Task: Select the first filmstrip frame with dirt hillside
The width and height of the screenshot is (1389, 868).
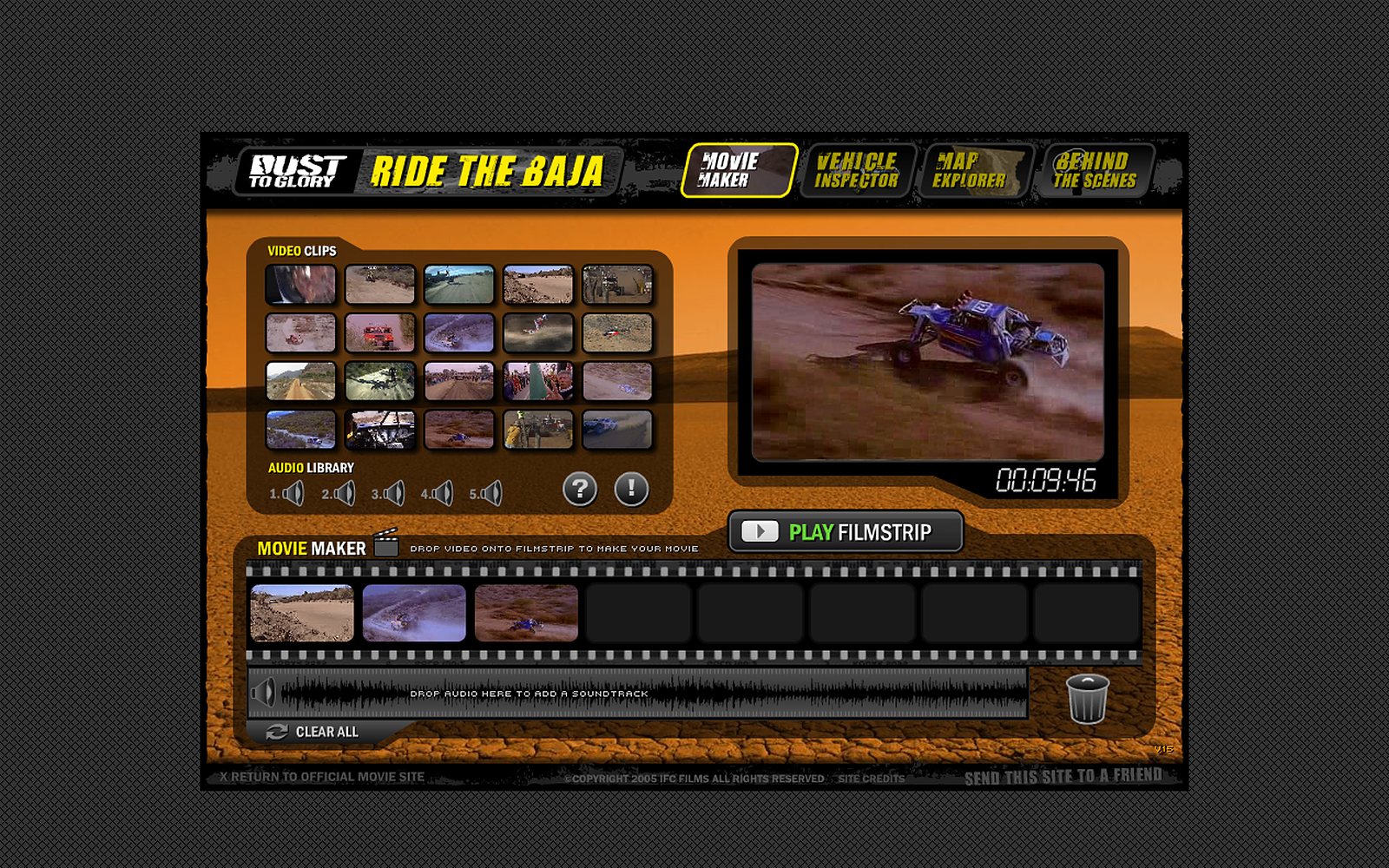Action: click(302, 613)
